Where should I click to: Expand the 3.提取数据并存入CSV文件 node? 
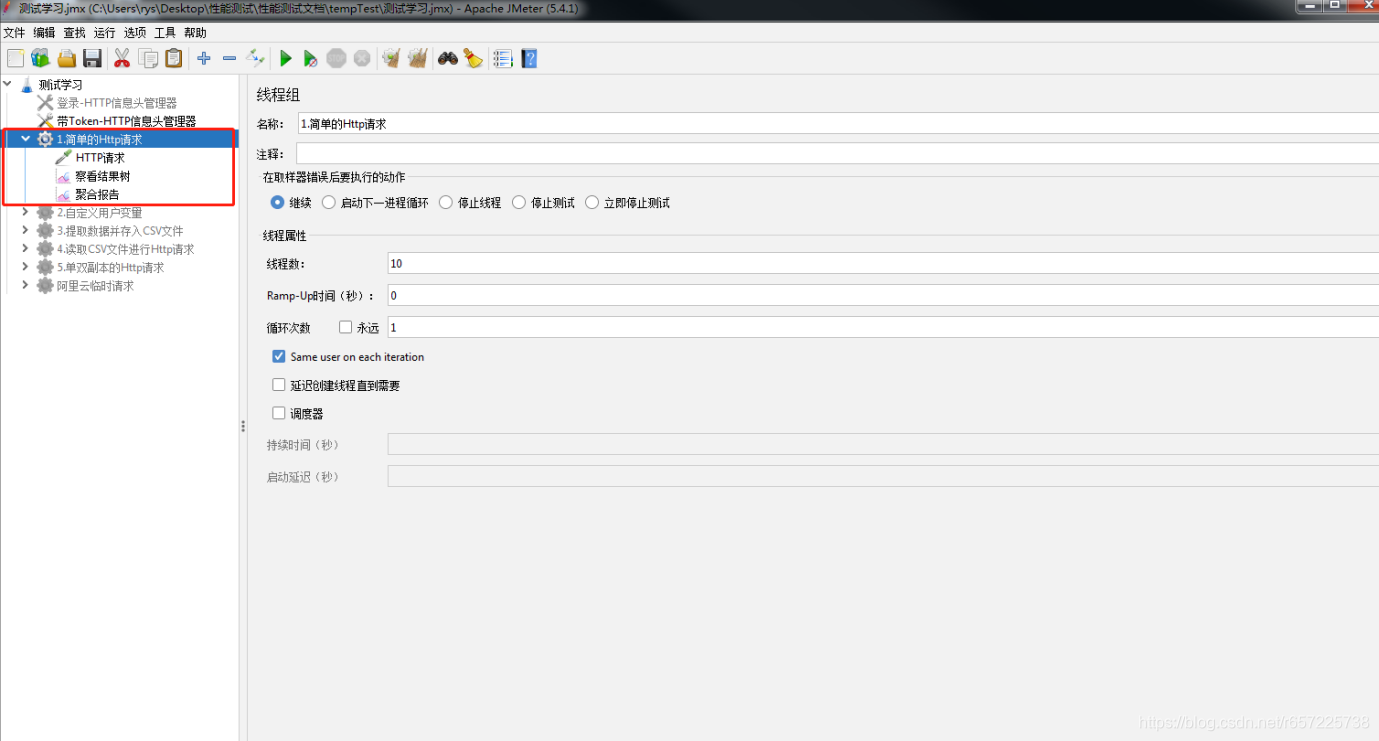(x=26, y=230)
